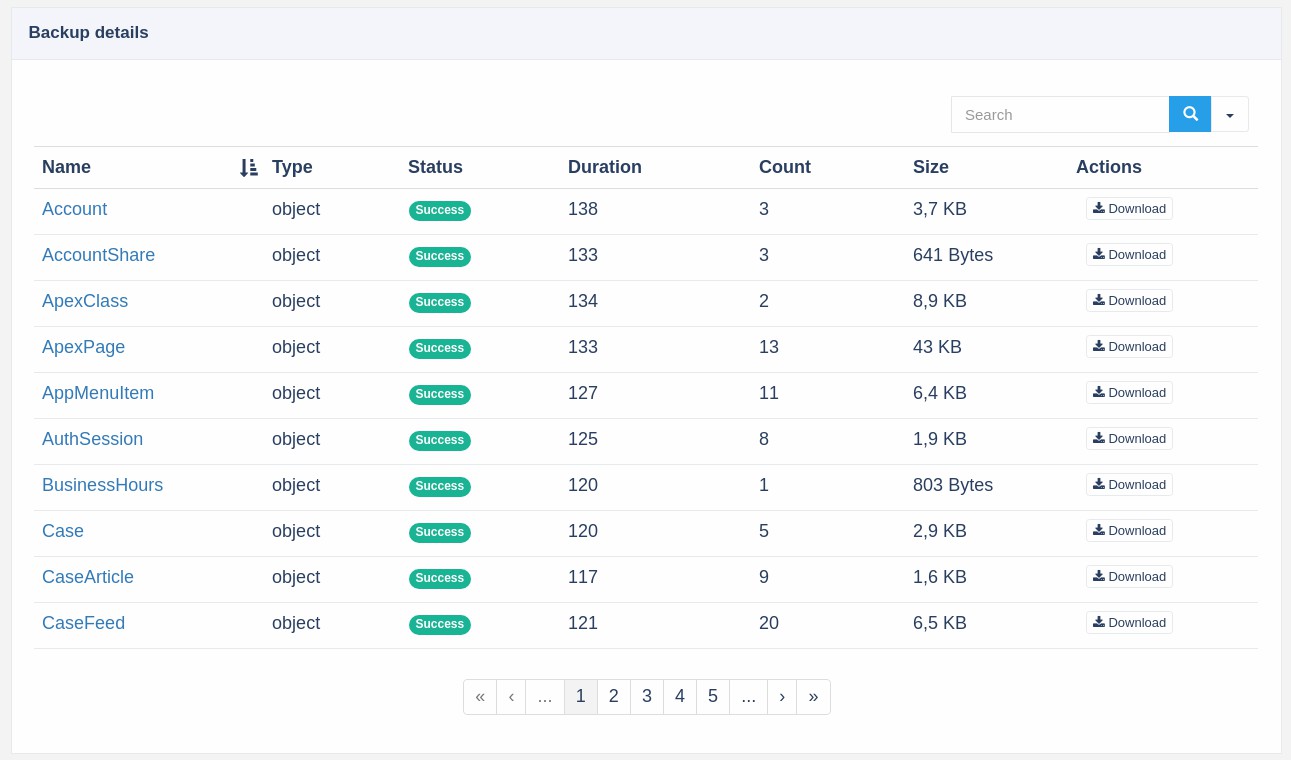Image resolution: width=1291 pixels, height=760 pixels.
Task: Click the duration value 138
Action: (583, 209)
